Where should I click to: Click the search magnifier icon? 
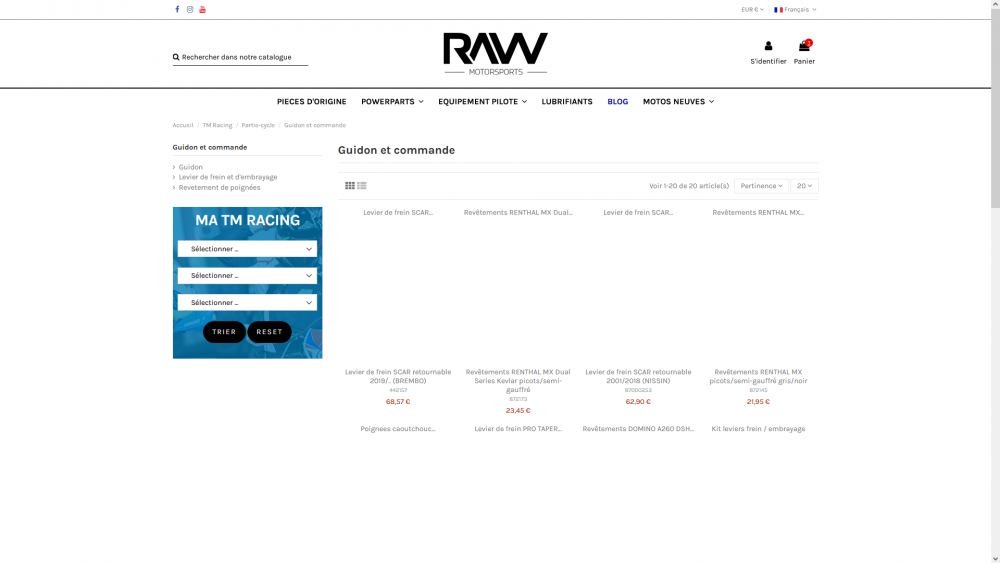point(176,57)
